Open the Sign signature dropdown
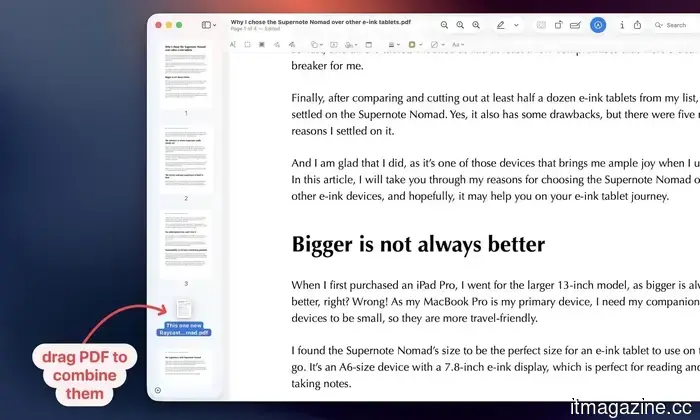 point(351,45)
